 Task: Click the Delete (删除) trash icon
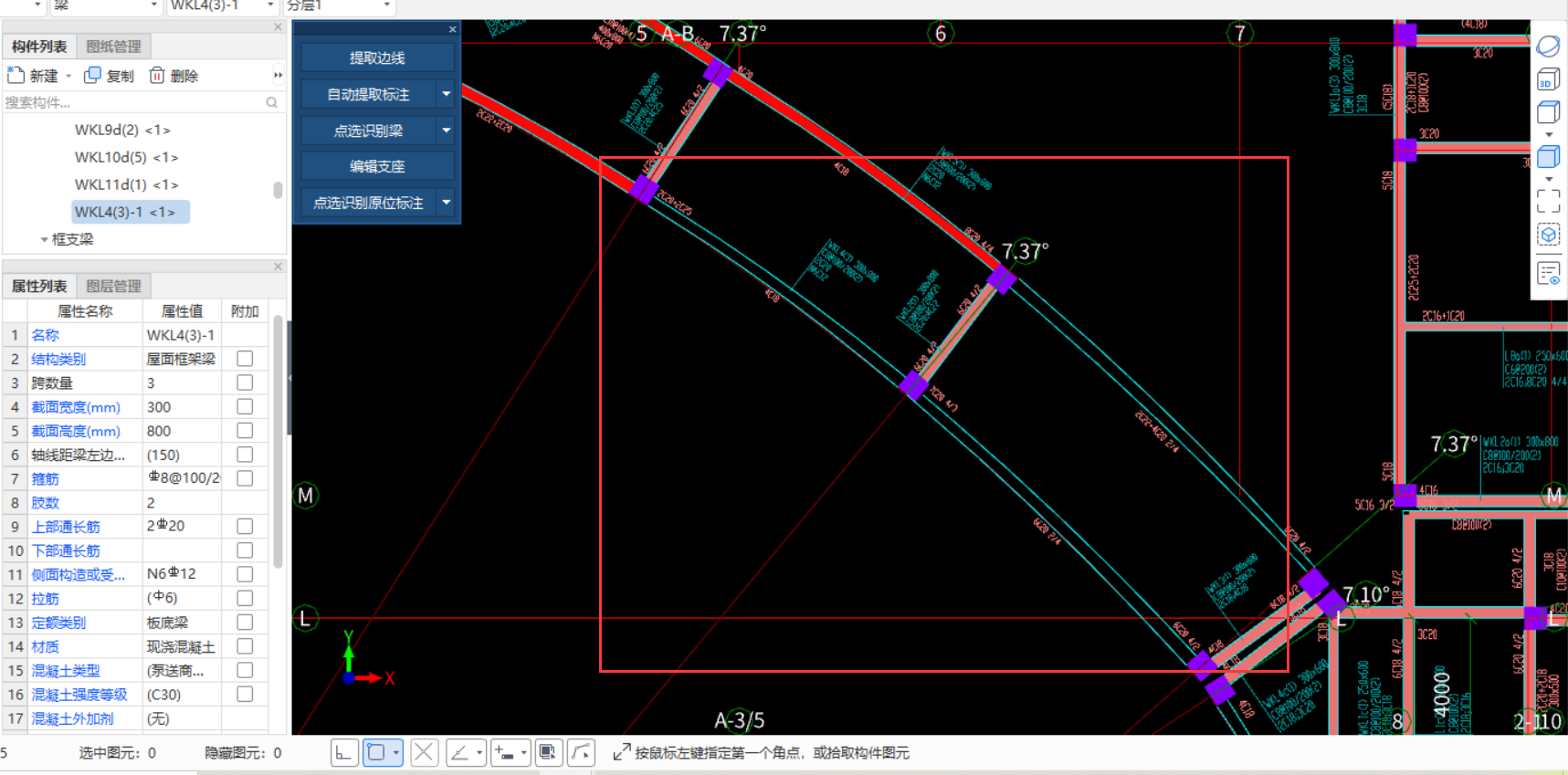point(157,75)
